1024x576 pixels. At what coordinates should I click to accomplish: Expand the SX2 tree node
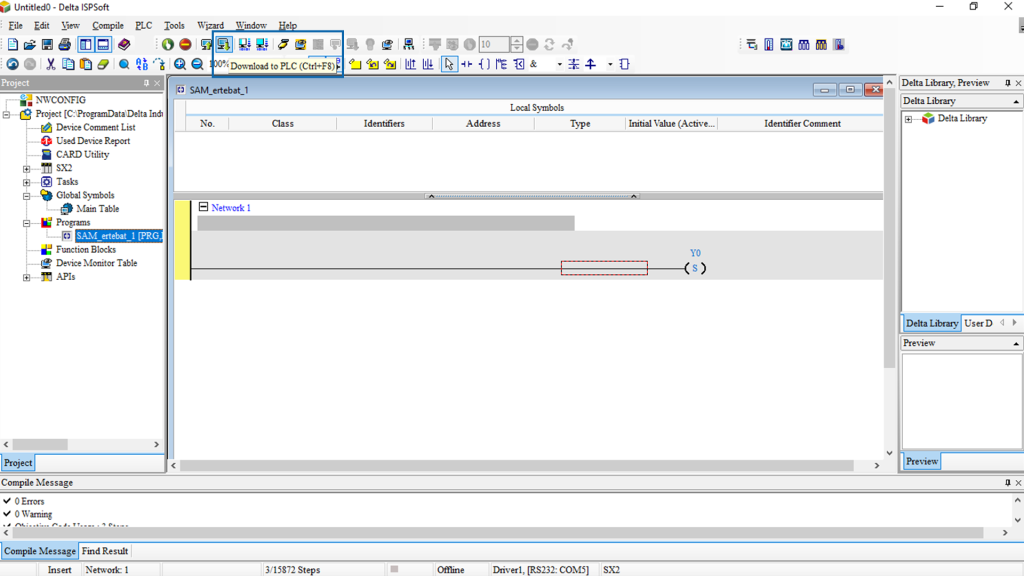pyautogui.click(x=27, y=168)
